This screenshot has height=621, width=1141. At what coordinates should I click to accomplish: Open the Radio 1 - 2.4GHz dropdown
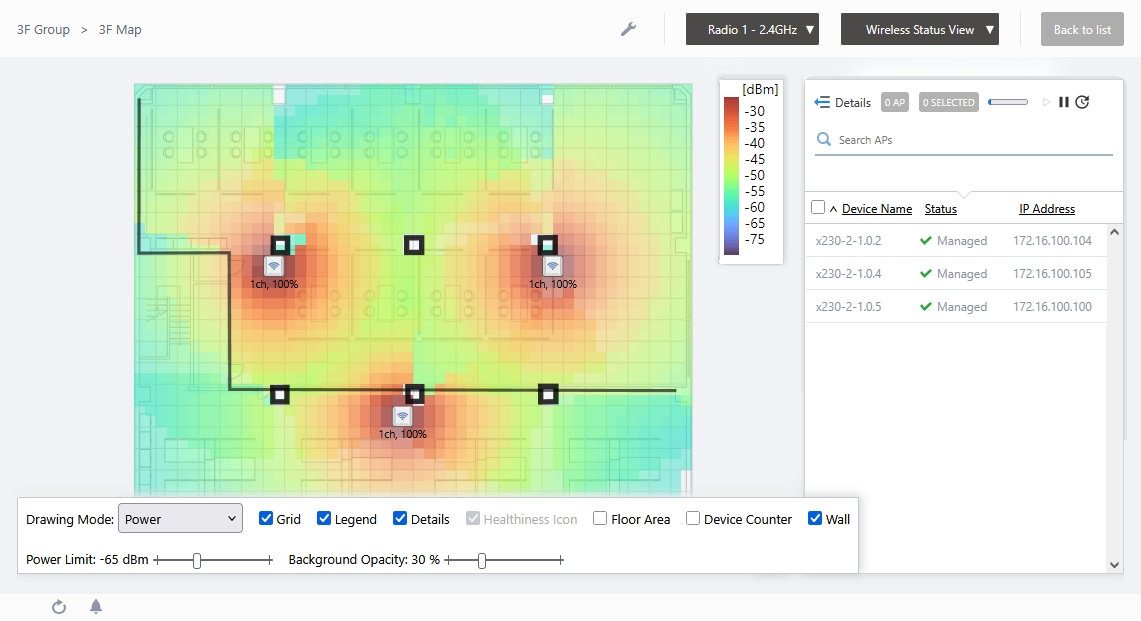coord(752,29)
